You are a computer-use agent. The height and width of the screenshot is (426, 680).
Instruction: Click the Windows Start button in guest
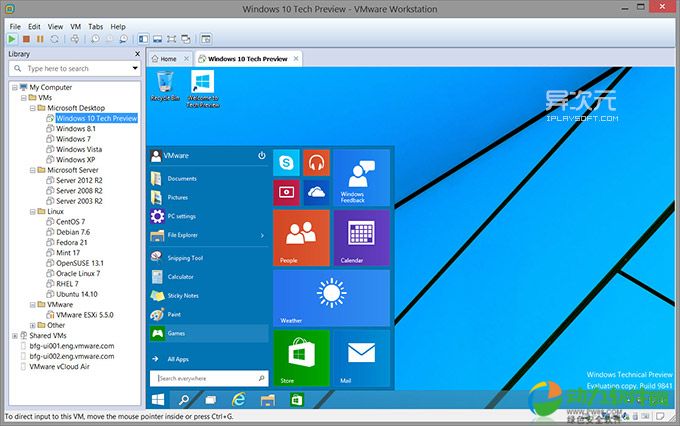pos(158,400)
